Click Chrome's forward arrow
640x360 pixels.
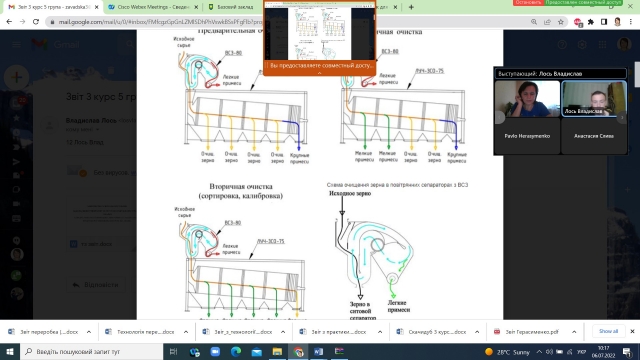point(22,22)
